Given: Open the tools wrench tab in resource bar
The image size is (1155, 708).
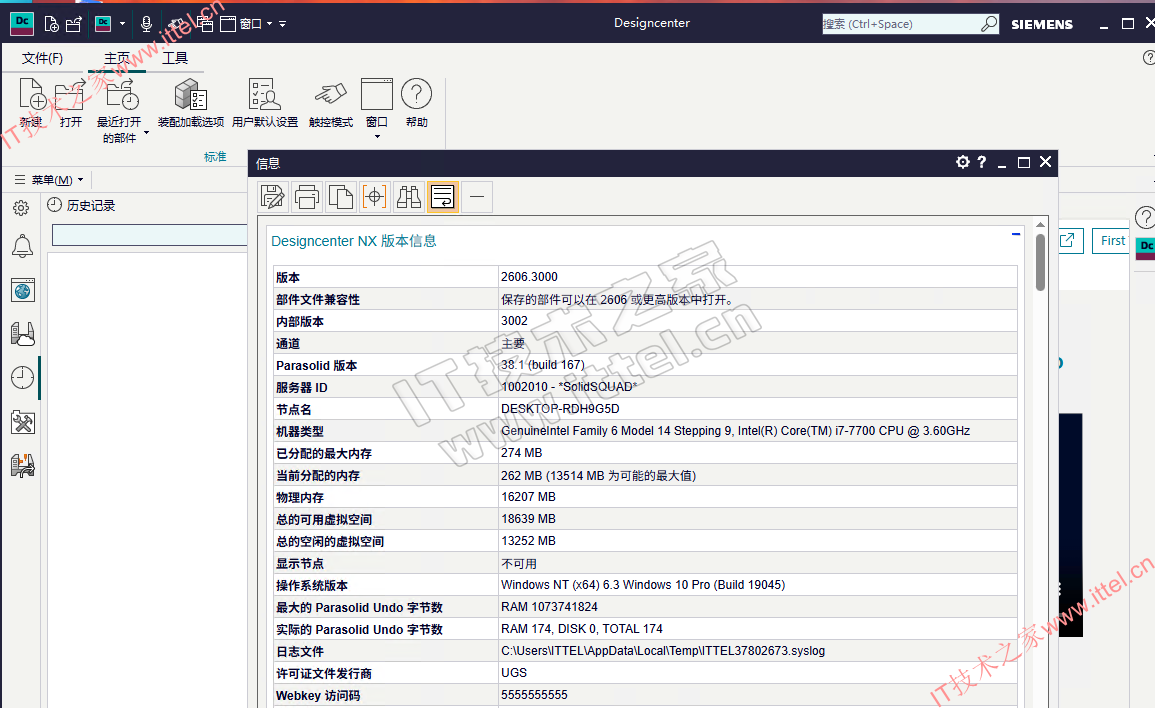Looking at the screenshot, I should [x=23, y=422].
